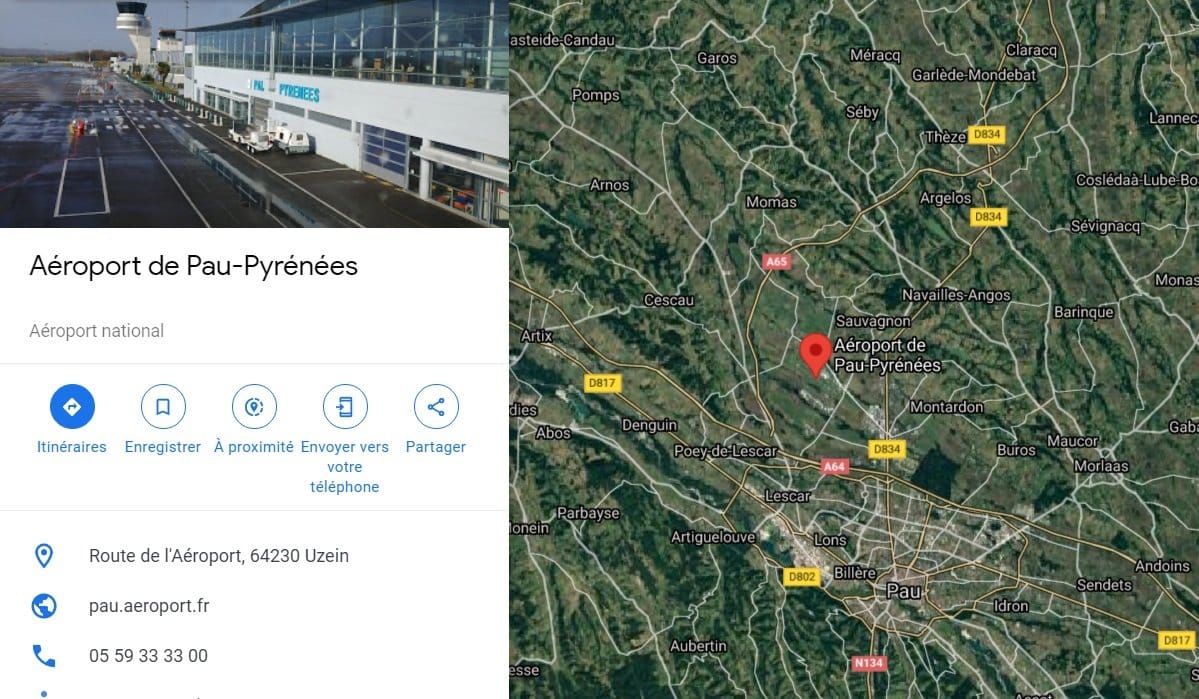Screen dimensions: 1199x699
Task: Click the Aéroport de Pau-Pyrénées title heading
Action: (193, 266)
